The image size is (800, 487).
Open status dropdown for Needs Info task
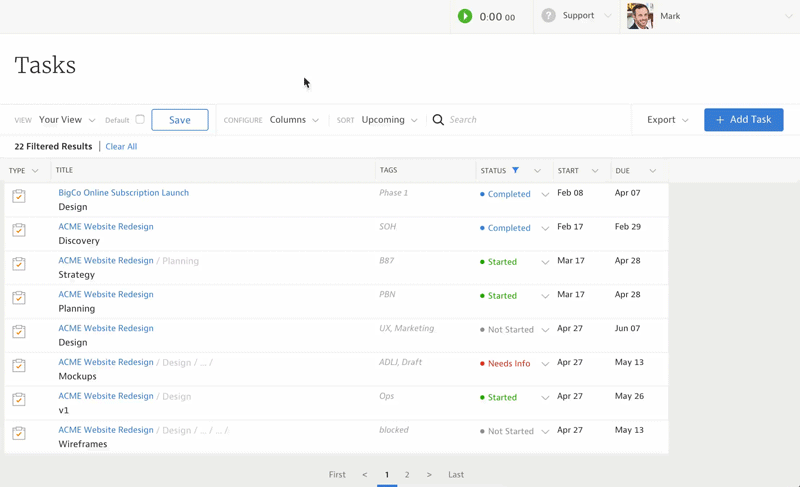tap(545, 364)
